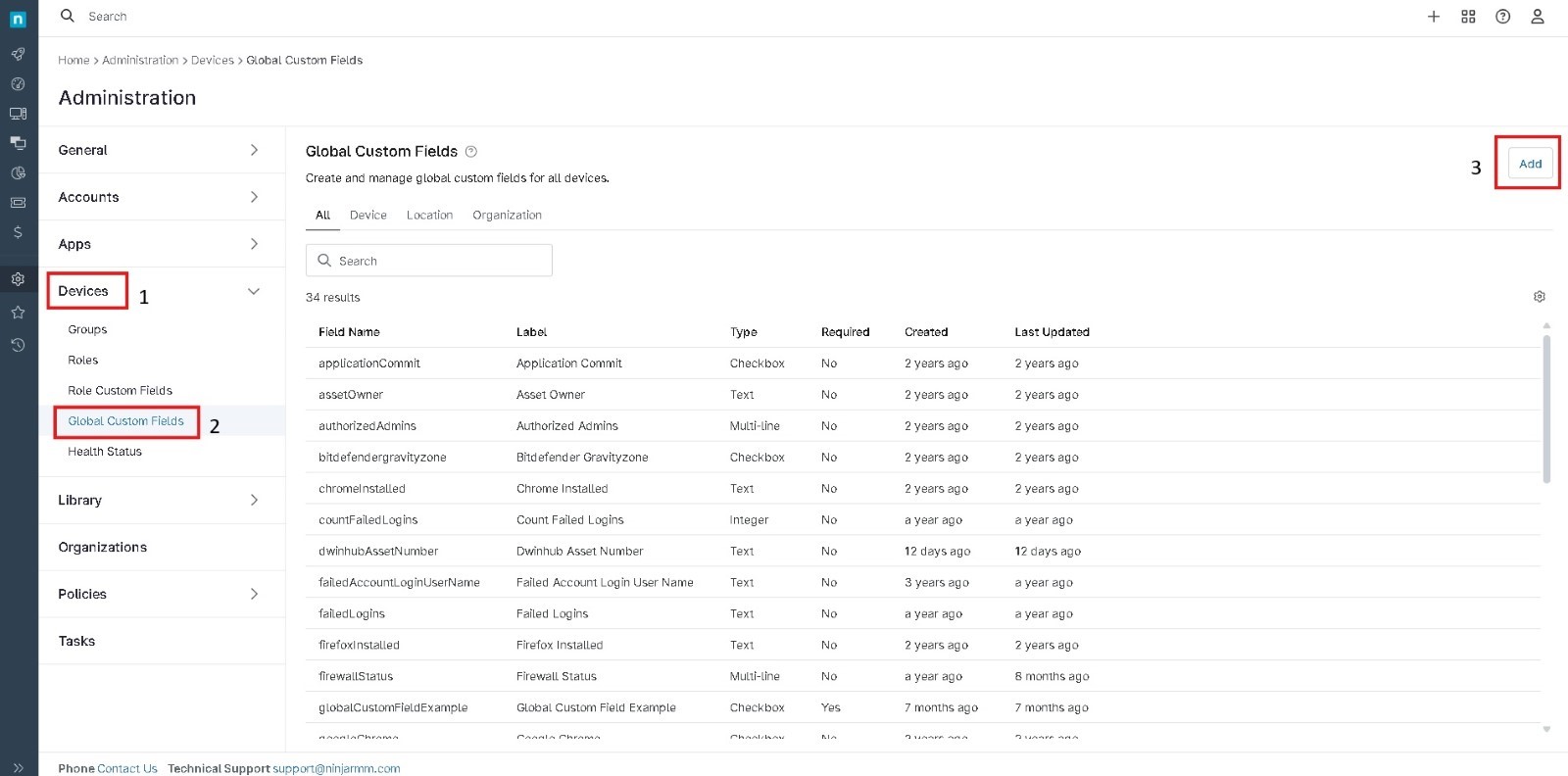The height and width of the screenshot is (776, 1568).
Task: Sort by Created column header
Action: pos(926,332)
